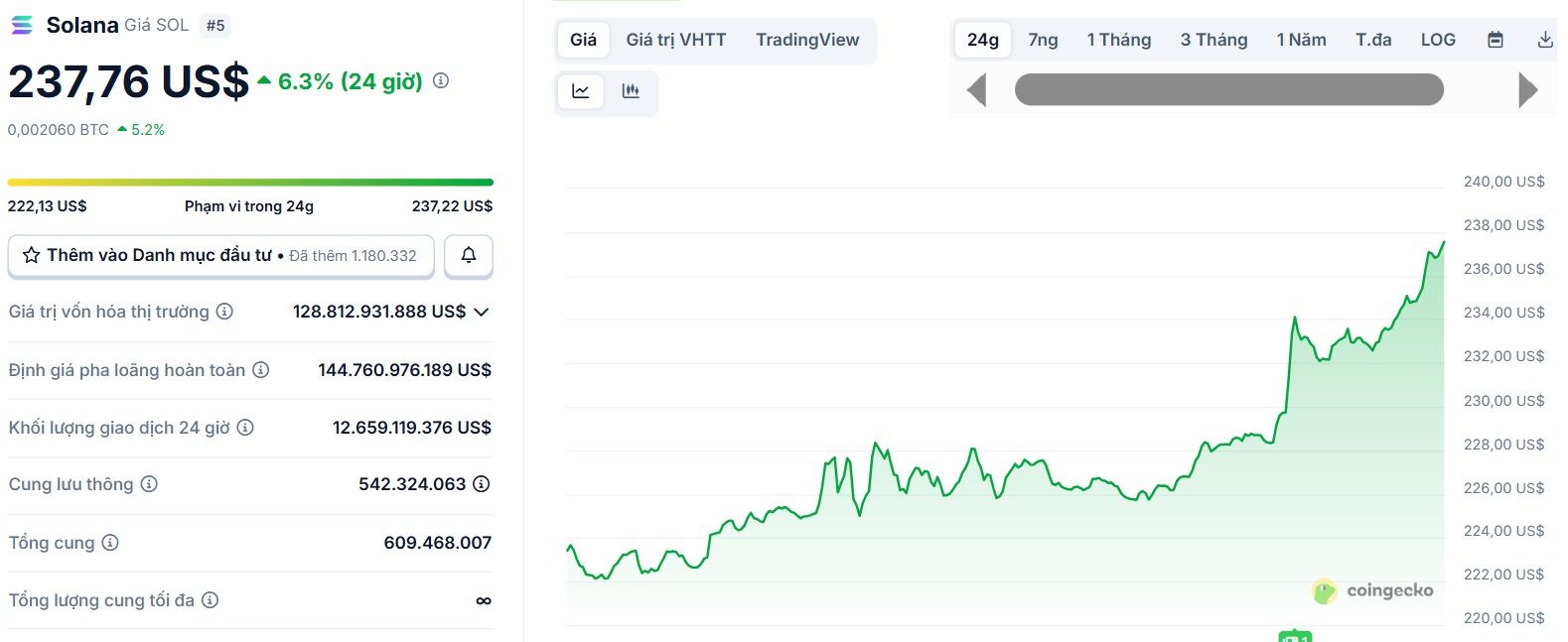Viewport: 1568px width, 642px height.
Task: Open the 24-hour change info icon
Action: click(441, 80)
